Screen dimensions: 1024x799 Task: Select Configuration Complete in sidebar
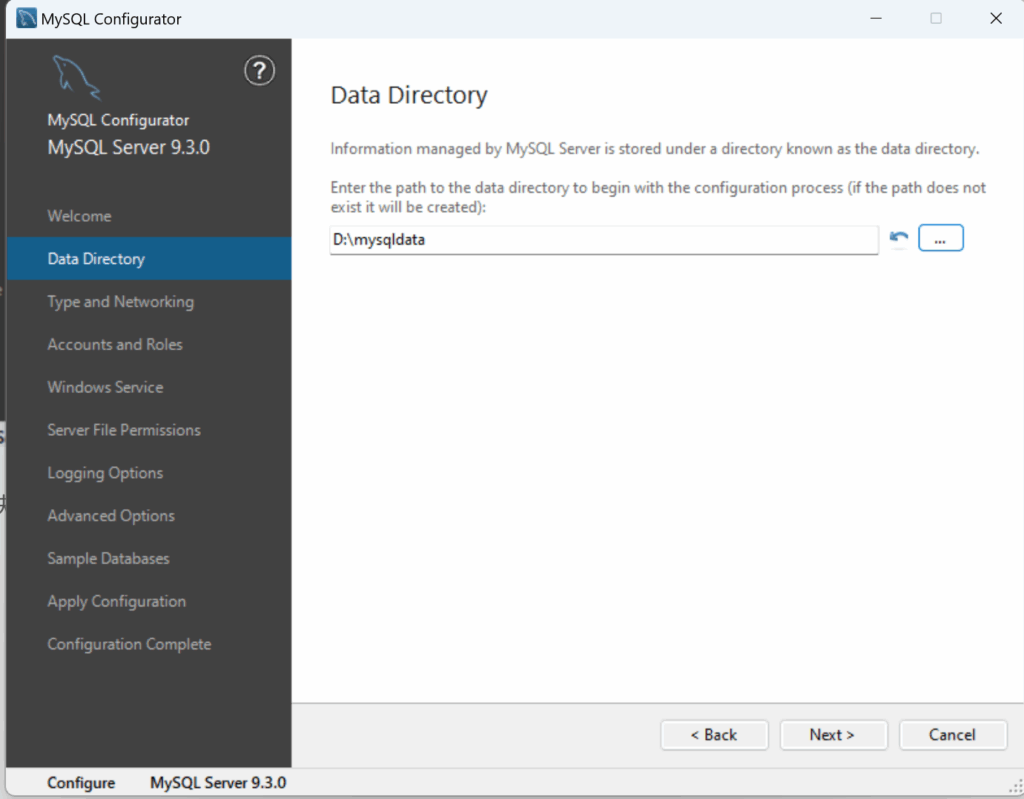tap(129, 645)
